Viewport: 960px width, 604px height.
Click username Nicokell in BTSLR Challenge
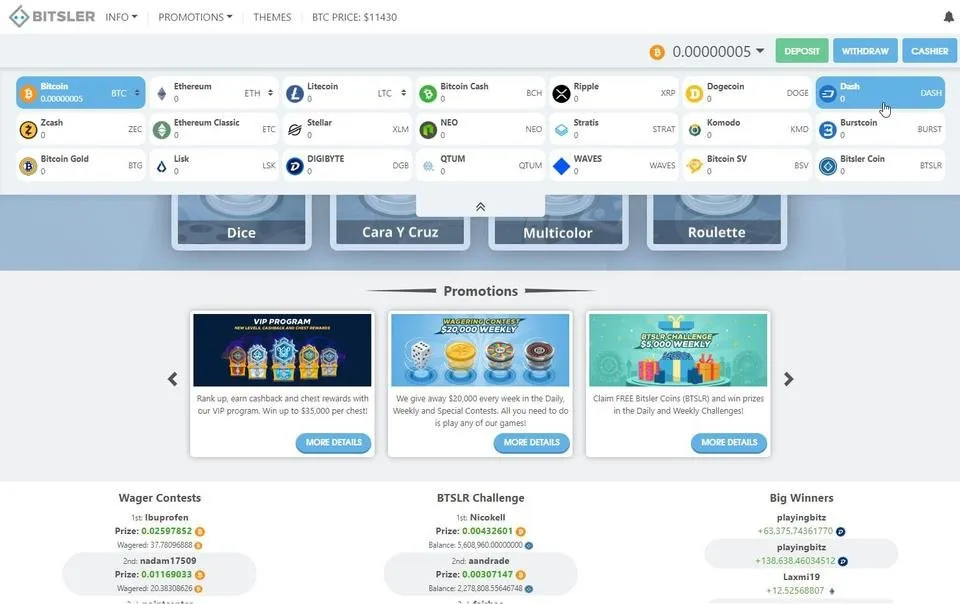click(x=487, y=517)
